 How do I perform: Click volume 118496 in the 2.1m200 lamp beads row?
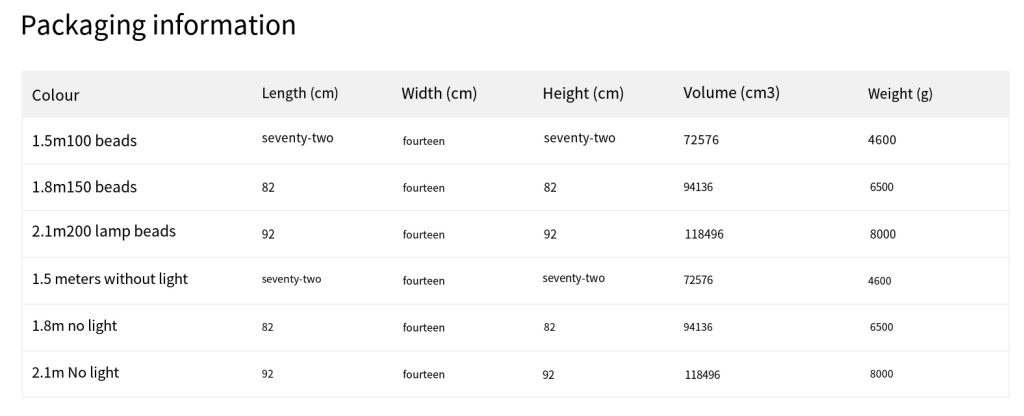704,234
